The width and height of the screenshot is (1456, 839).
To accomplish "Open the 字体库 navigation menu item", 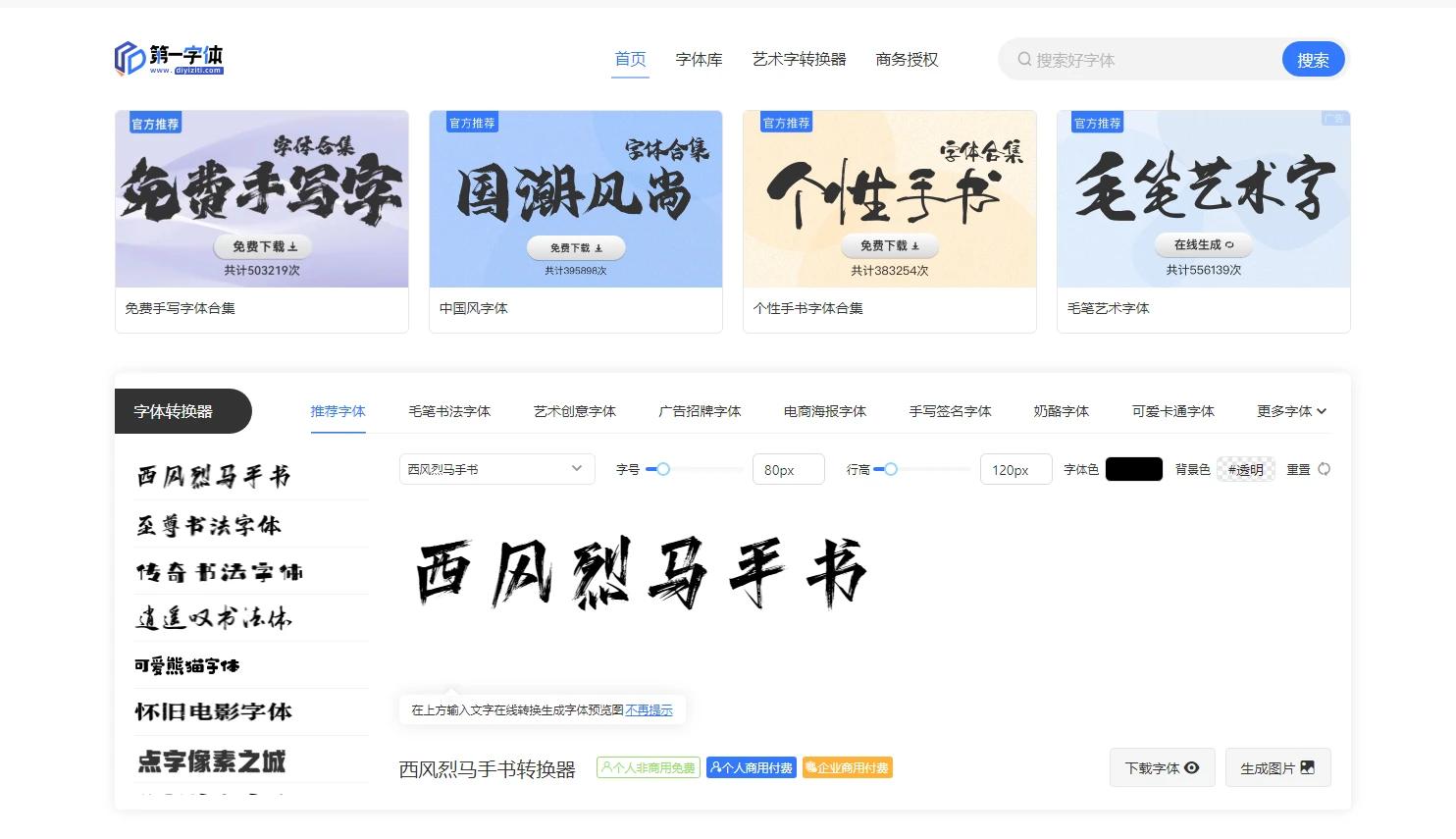I will pos(699,59).
